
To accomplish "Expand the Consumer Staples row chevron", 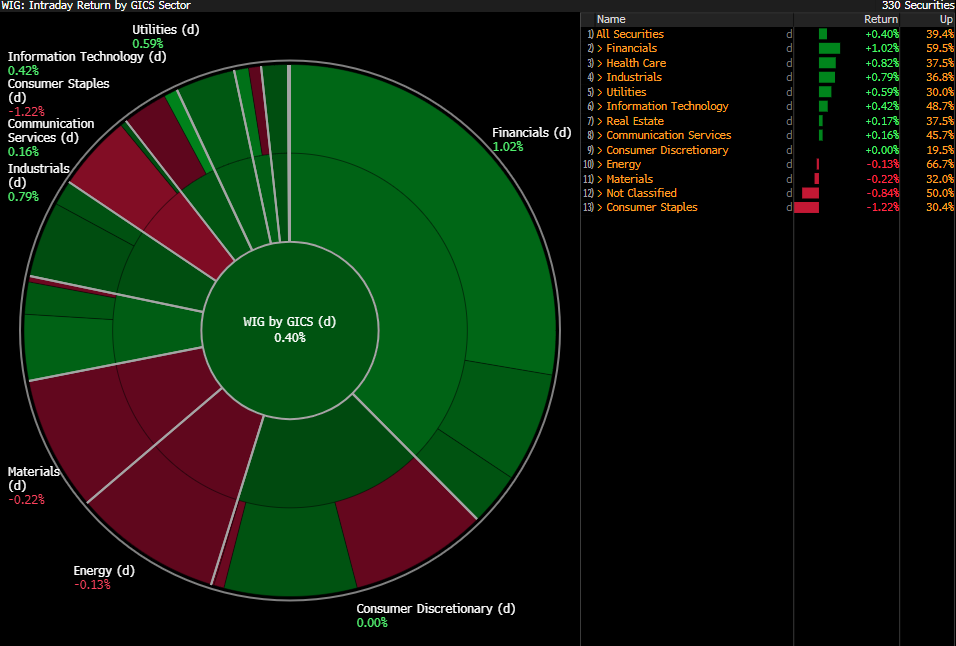I will tap(600, 207).
